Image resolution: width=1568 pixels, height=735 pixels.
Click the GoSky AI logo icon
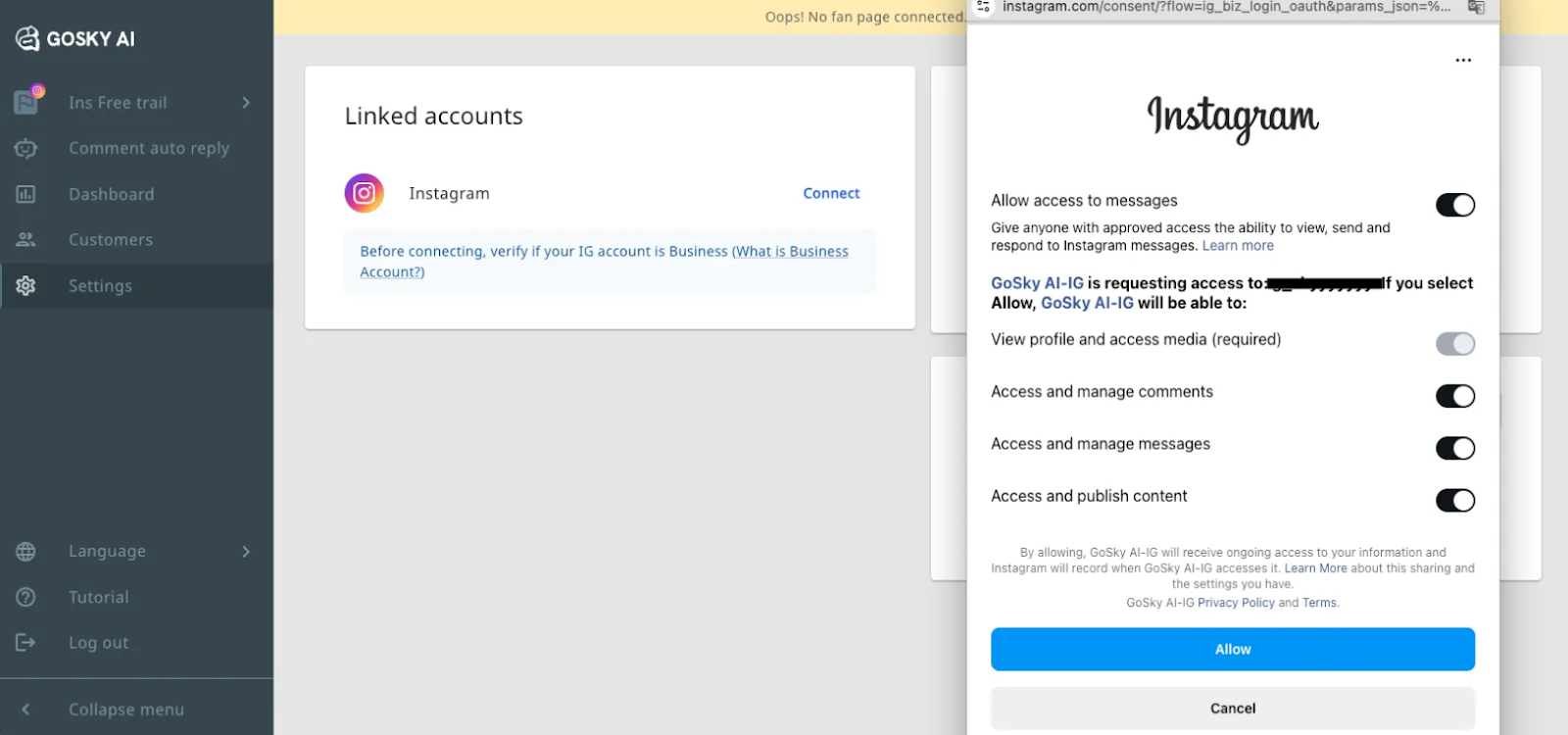coord(27,38)
